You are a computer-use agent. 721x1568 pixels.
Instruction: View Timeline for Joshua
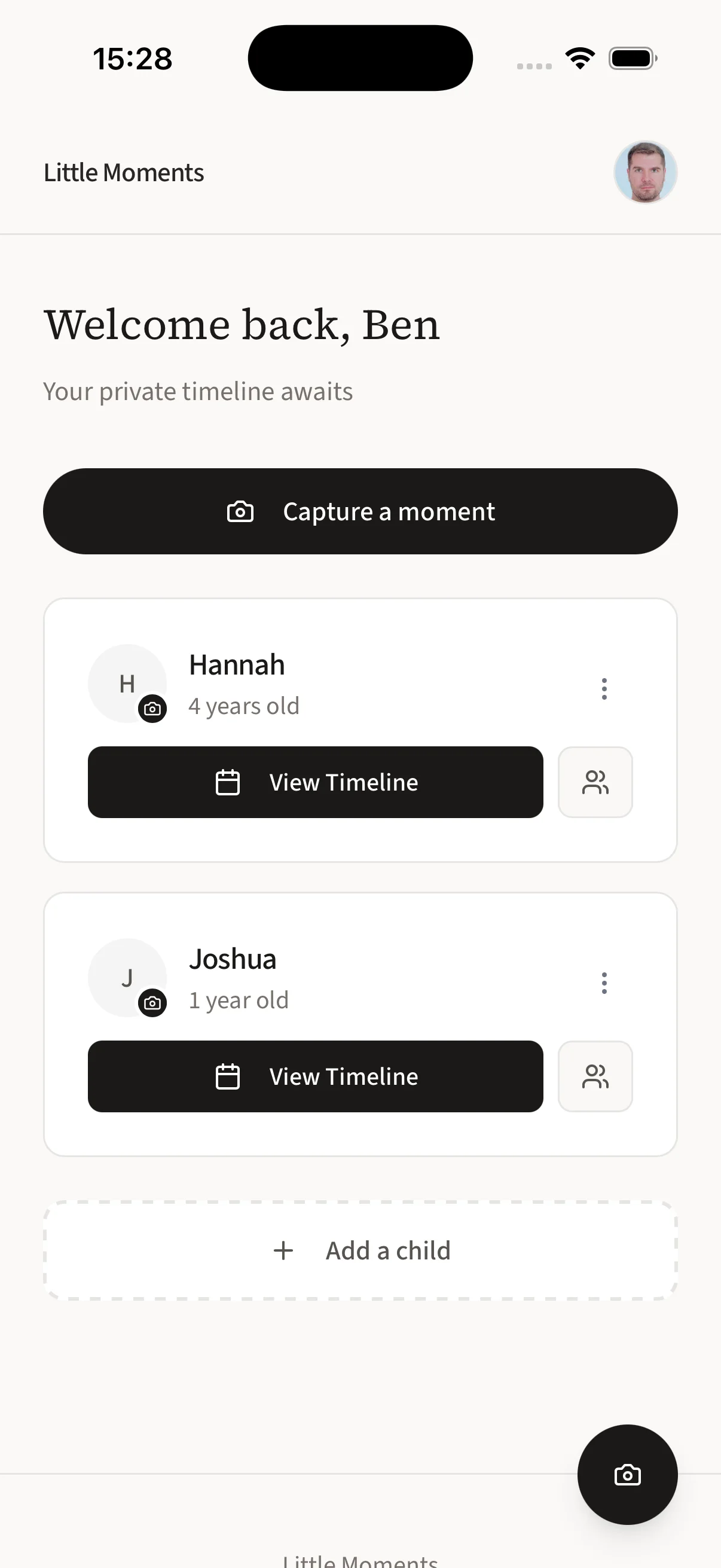pos(315,1076)
